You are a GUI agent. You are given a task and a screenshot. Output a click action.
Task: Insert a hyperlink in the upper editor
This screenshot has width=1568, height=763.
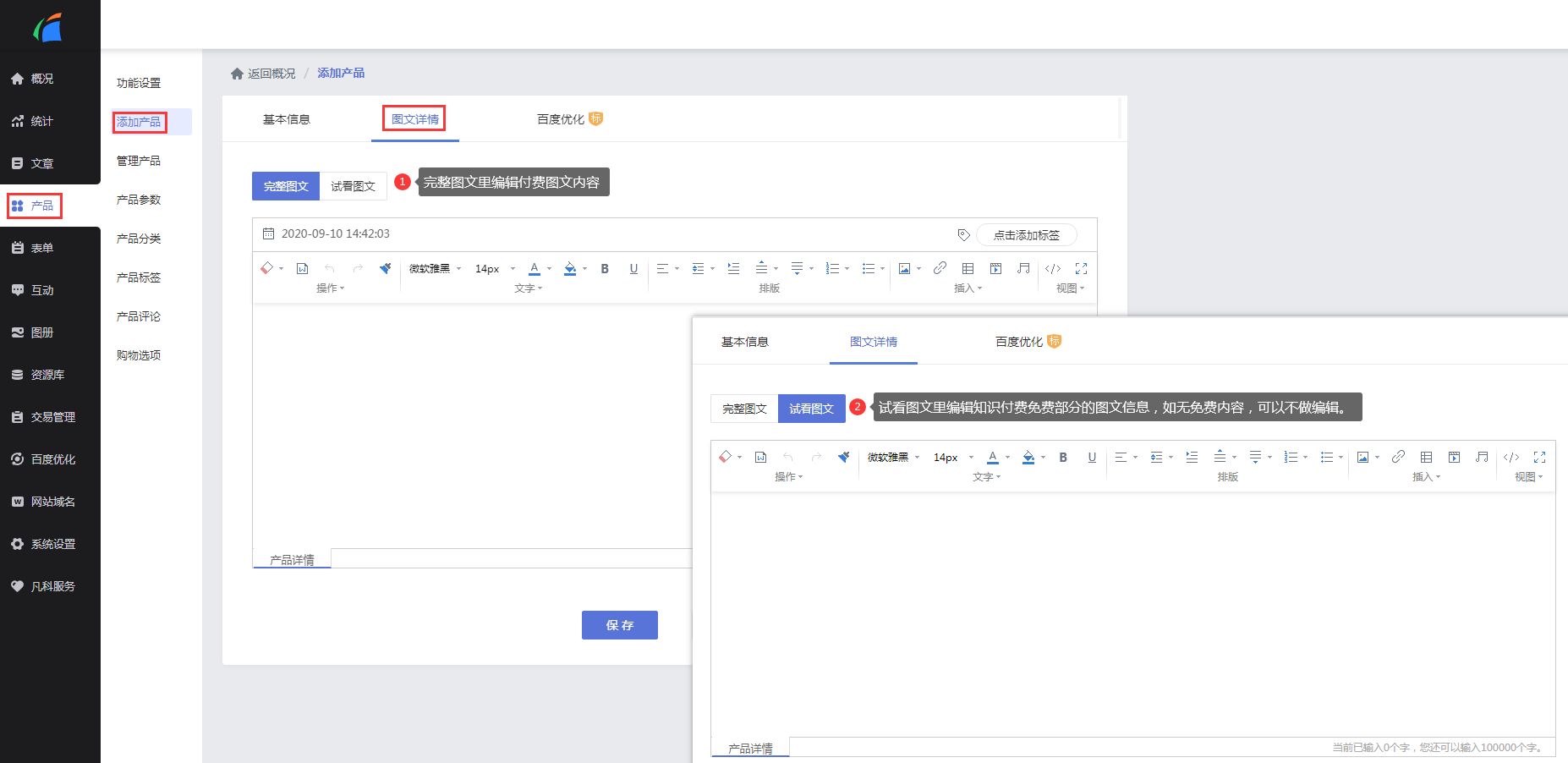940,268
